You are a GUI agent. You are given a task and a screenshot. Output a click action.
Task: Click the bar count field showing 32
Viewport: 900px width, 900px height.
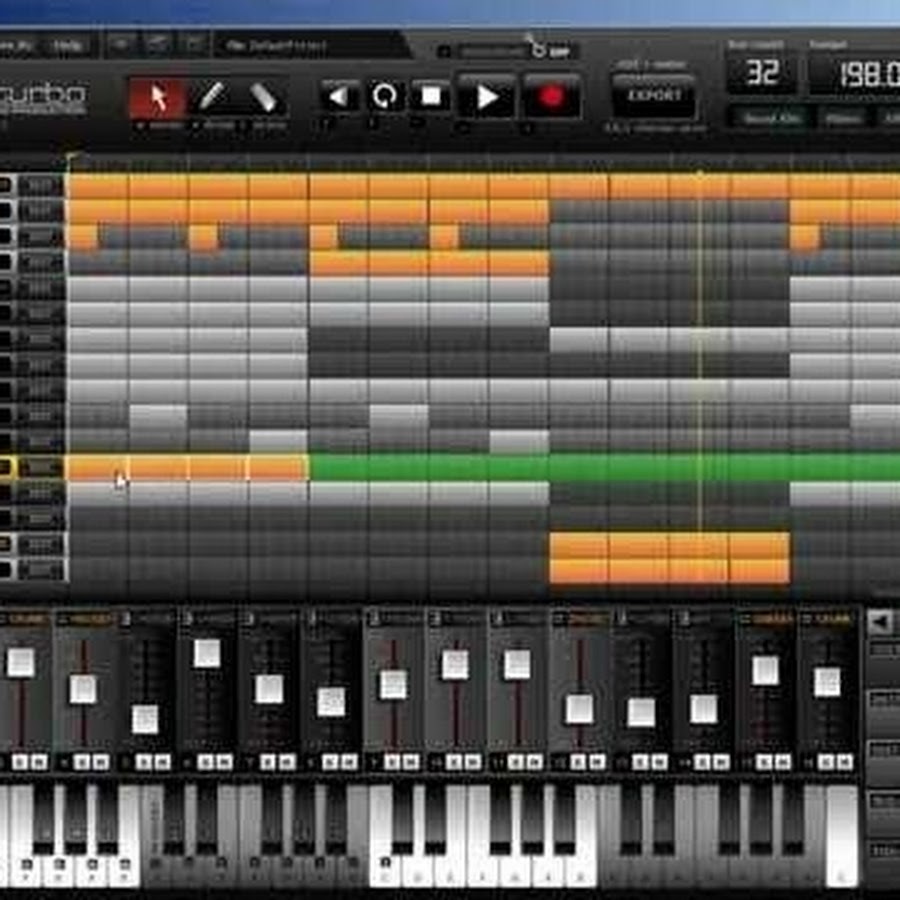click(763, 75)
